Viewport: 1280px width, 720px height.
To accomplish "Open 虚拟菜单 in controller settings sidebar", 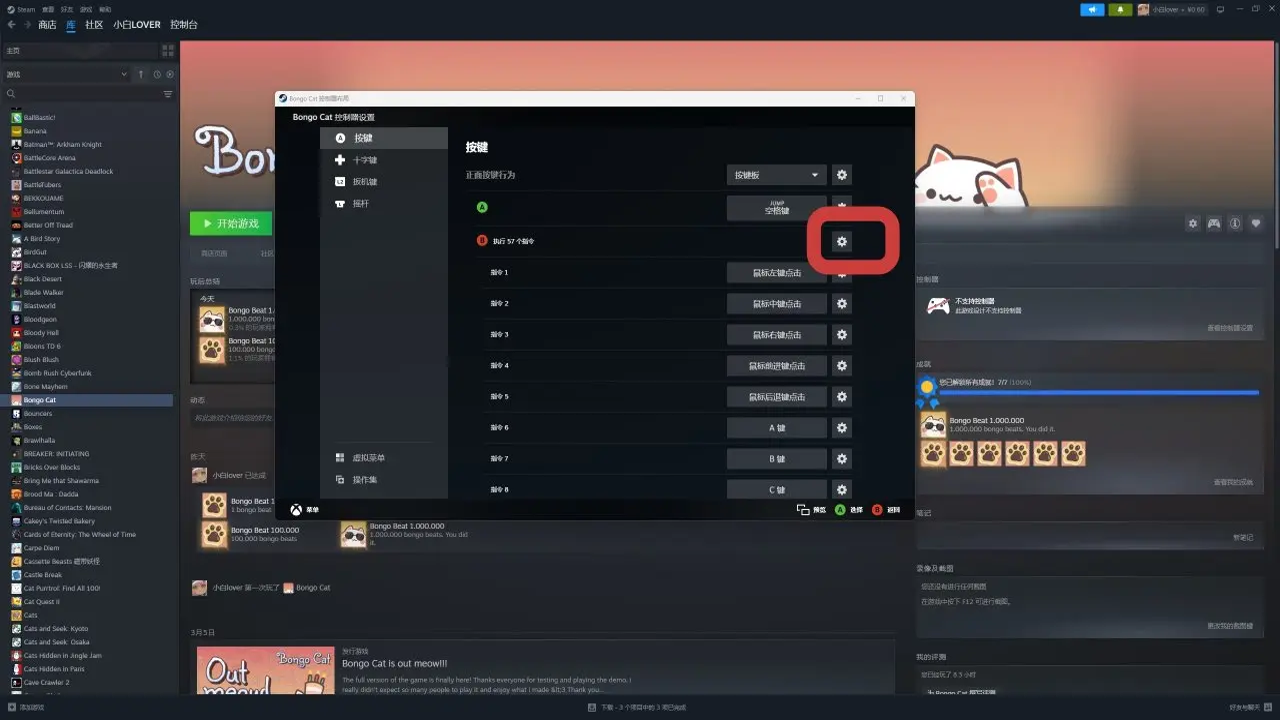I will [x=384, y=458].
